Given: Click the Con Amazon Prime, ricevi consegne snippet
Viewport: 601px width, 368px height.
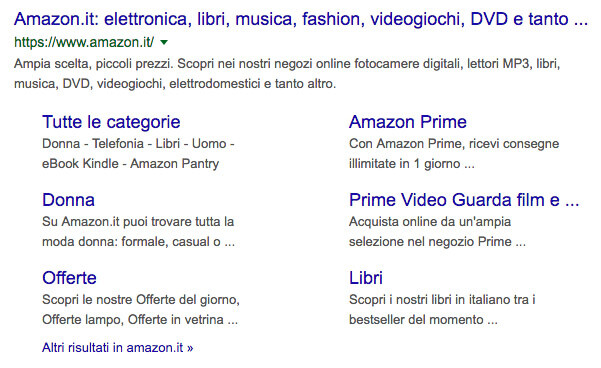Looking at the screenshot, I should click(x=454, y=154).
